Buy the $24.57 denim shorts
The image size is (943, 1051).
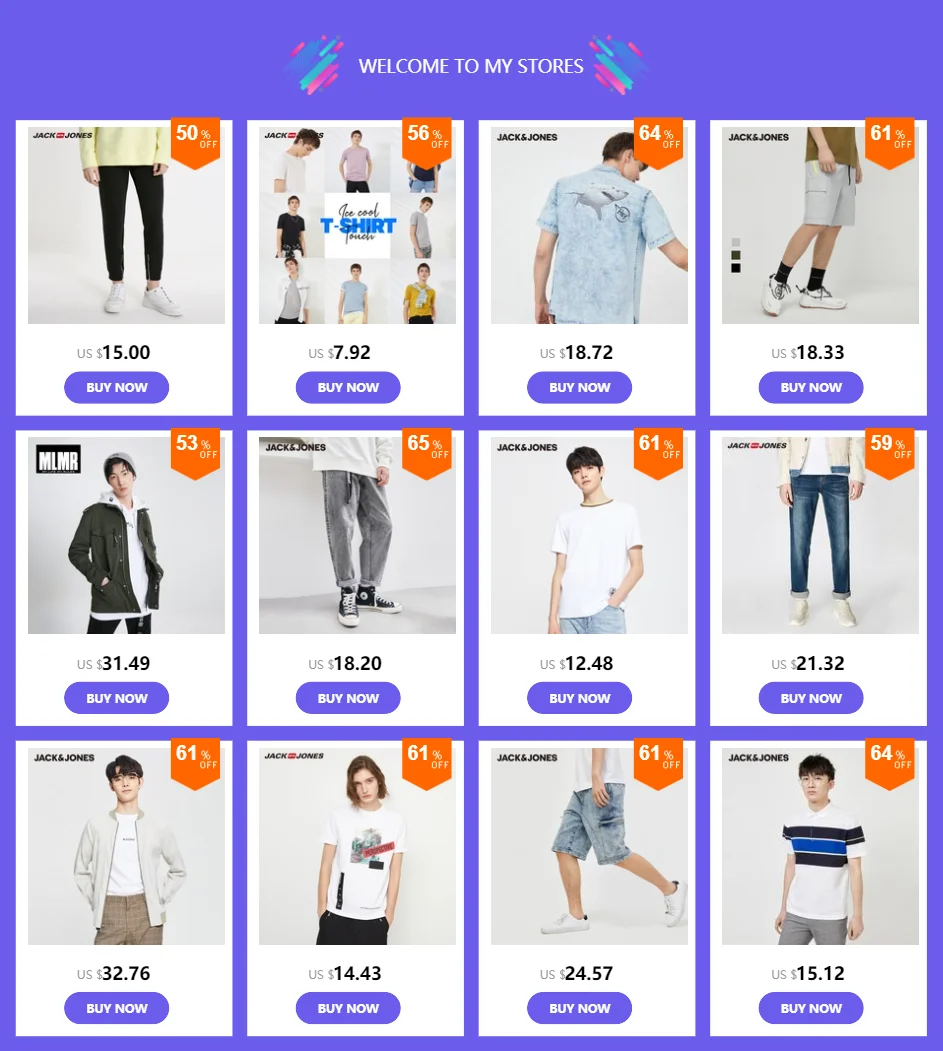click(580, 1008)
